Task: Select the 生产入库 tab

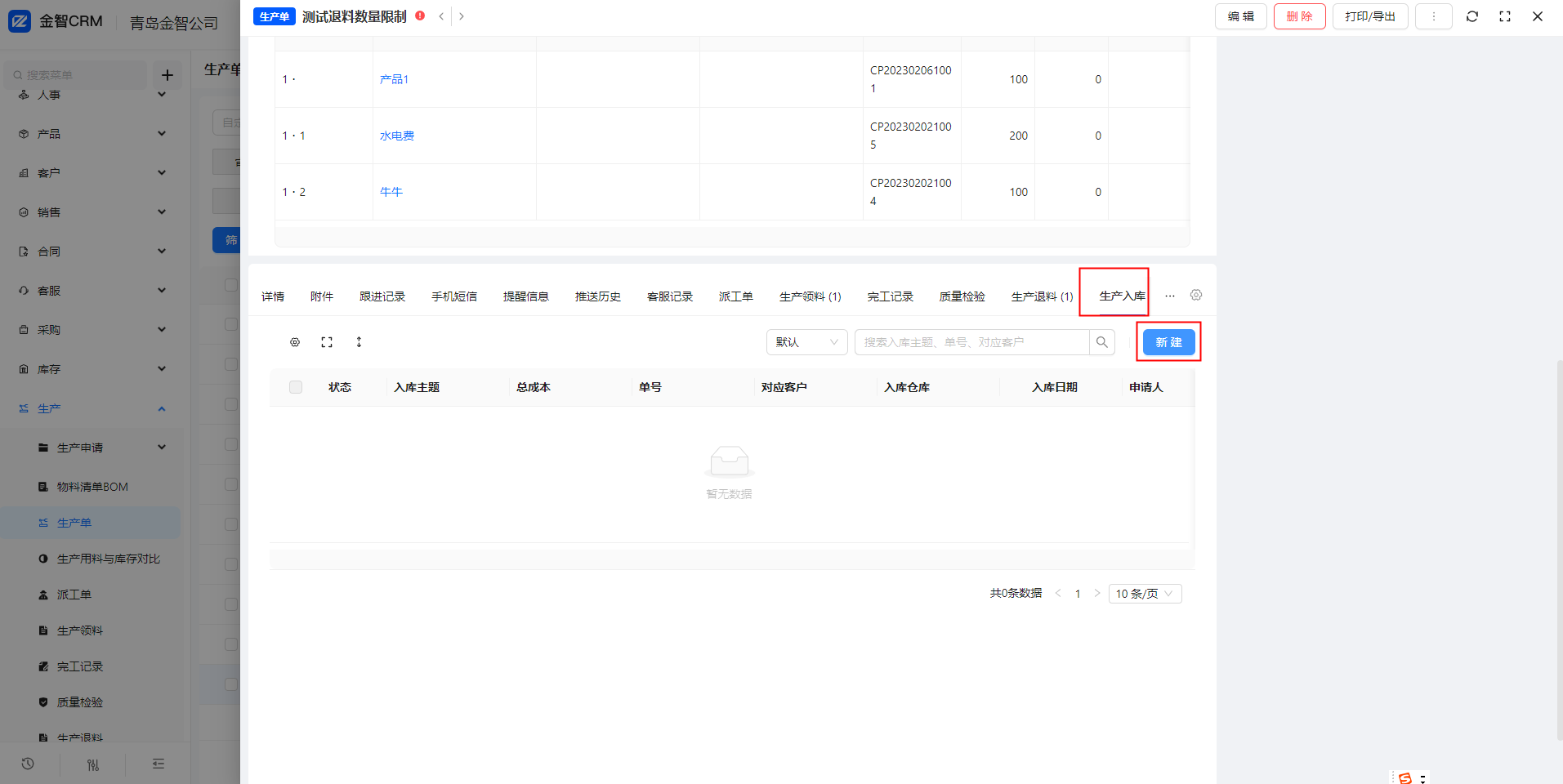Action: [1123, 296]
